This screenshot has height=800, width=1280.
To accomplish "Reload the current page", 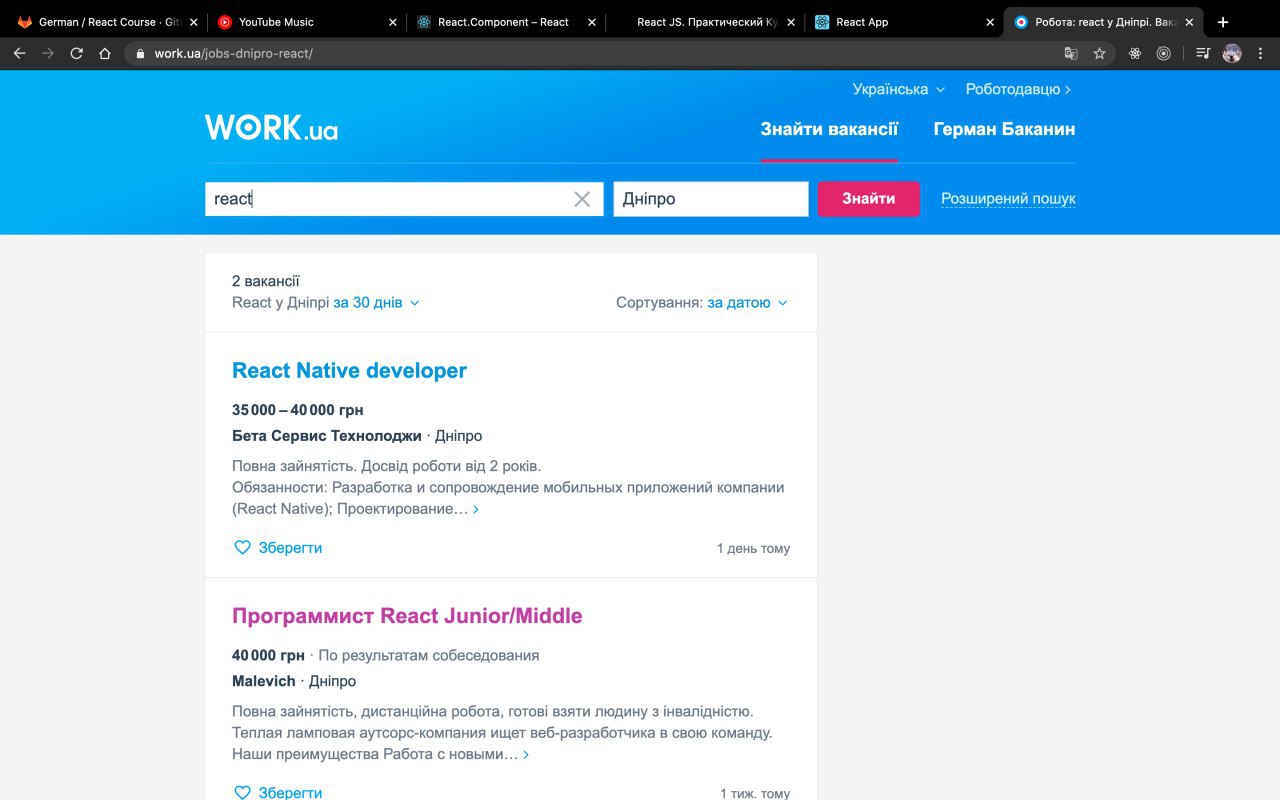I will click(76, 53).
